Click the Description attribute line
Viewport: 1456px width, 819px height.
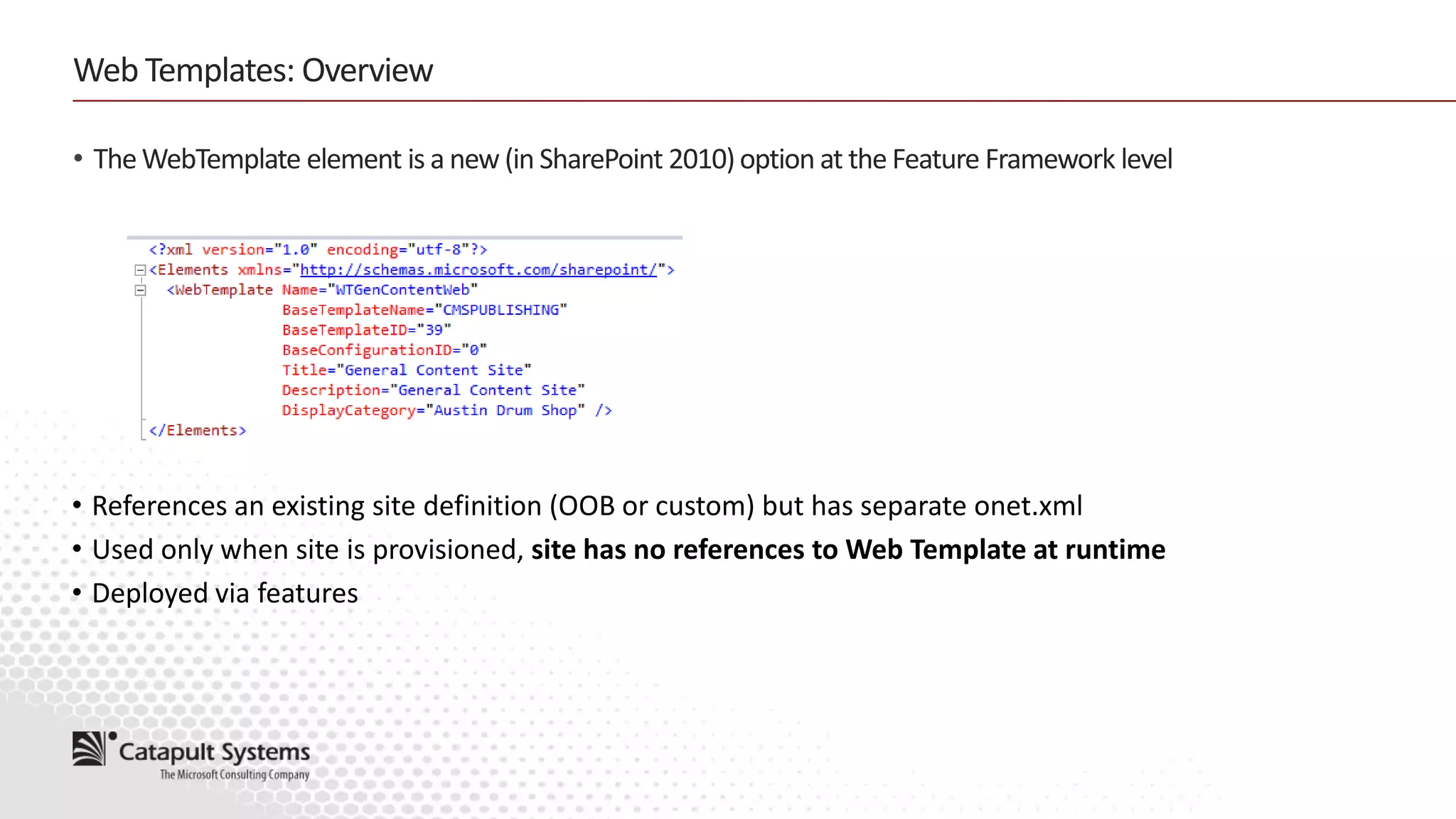(433, 390)
